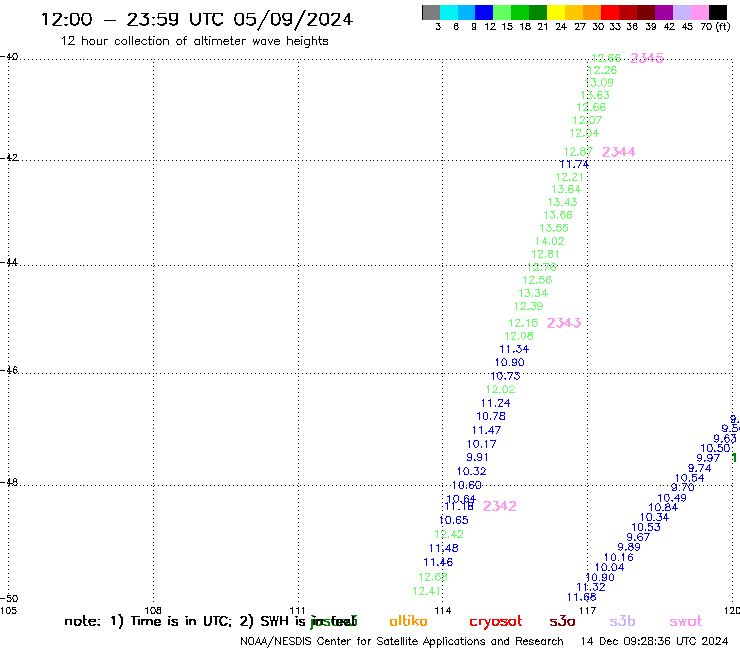Click the wave height value 13.55
Screen dimensions: 740x650
click(x=554, y=228)
